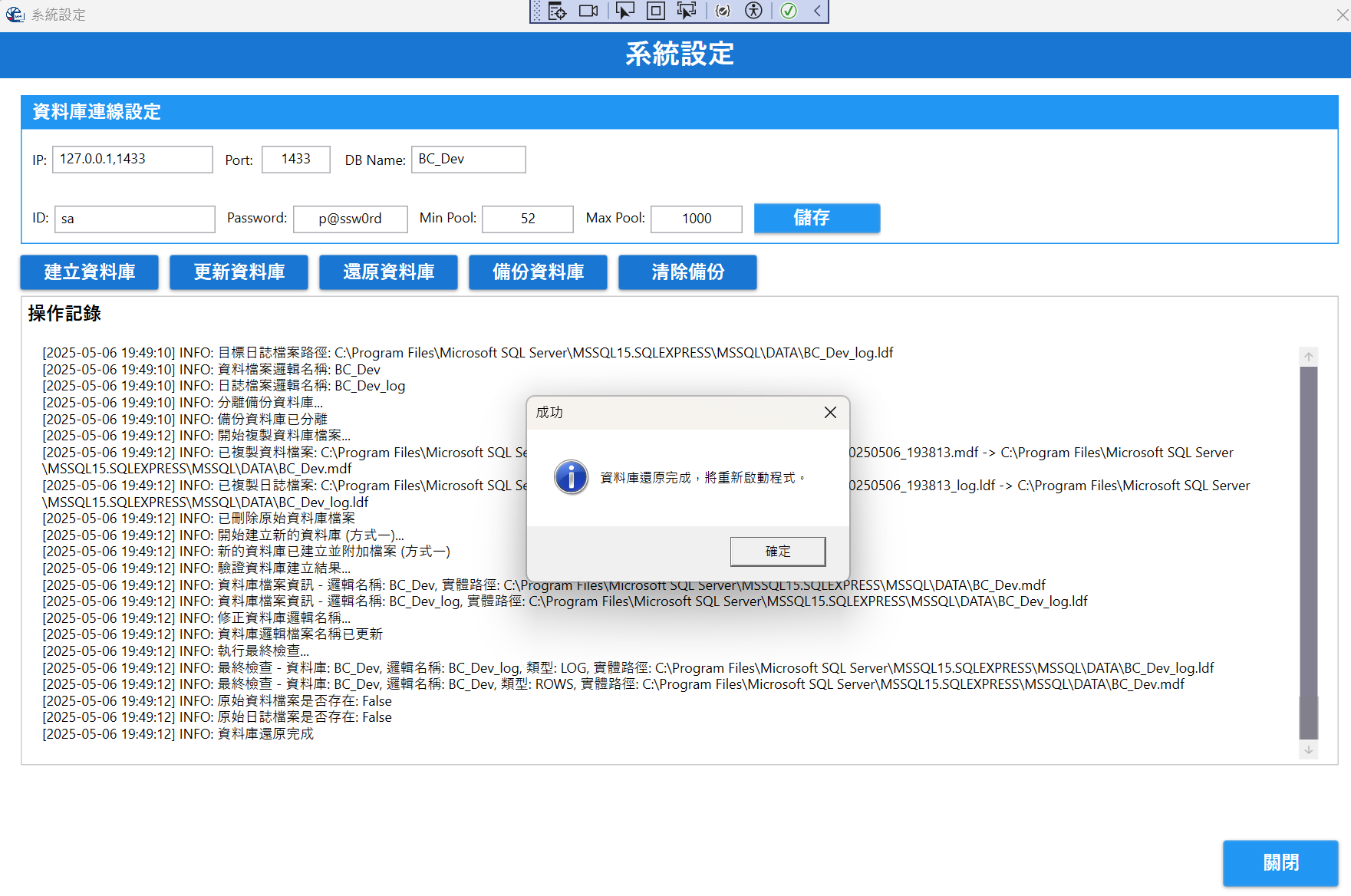Viewport: 1351px width, 896px height.
Task: Click the 還原資料庫 restore button
Action: (388, 272)
